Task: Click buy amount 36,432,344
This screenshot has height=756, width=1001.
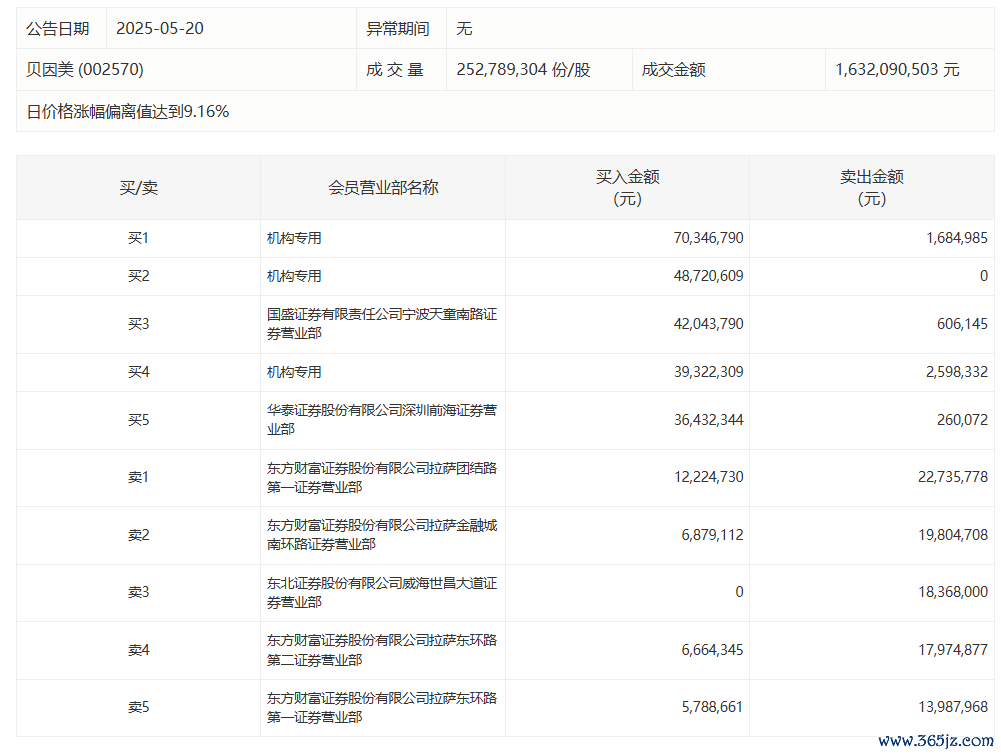Action: tap(709, 420)
